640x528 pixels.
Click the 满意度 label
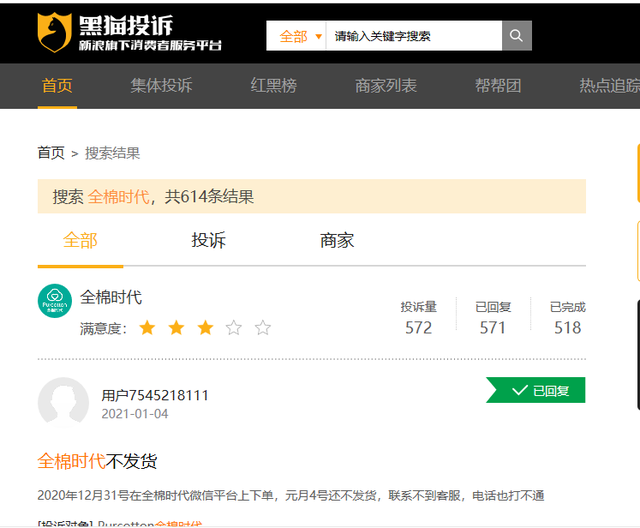click(x=103, y=328)
